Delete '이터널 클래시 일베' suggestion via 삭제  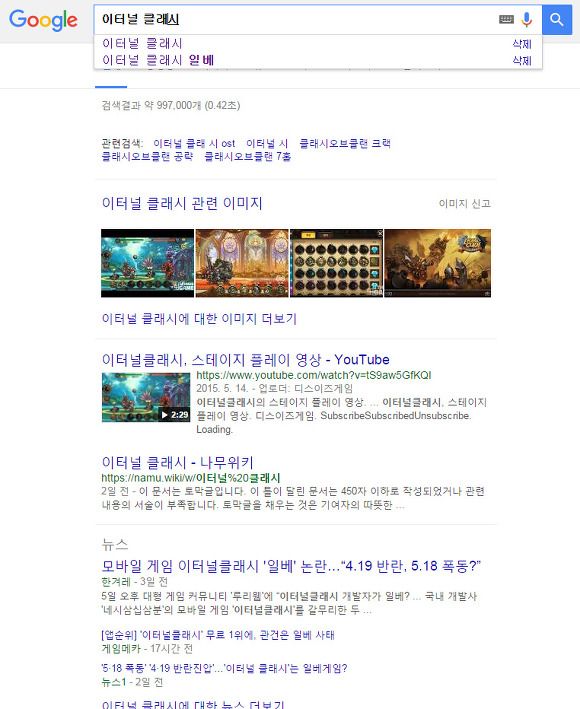pyautogui.click(x=522, y=61)
